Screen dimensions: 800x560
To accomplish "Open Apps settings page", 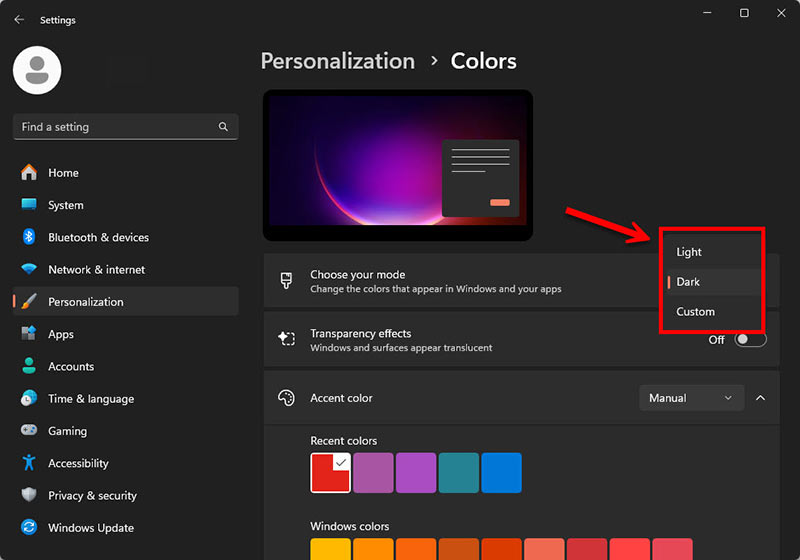I will click(126, 334).
